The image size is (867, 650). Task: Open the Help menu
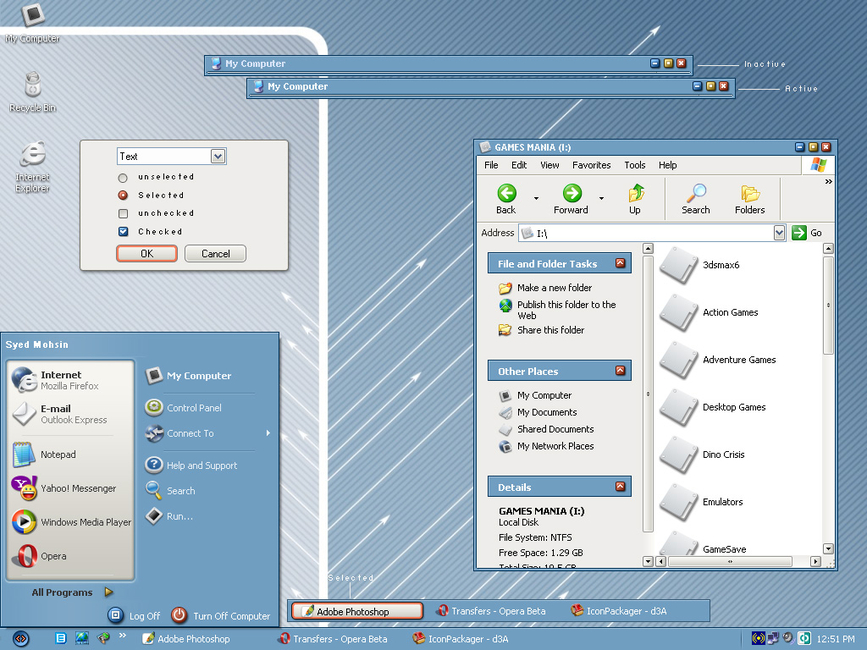(667, 165)
